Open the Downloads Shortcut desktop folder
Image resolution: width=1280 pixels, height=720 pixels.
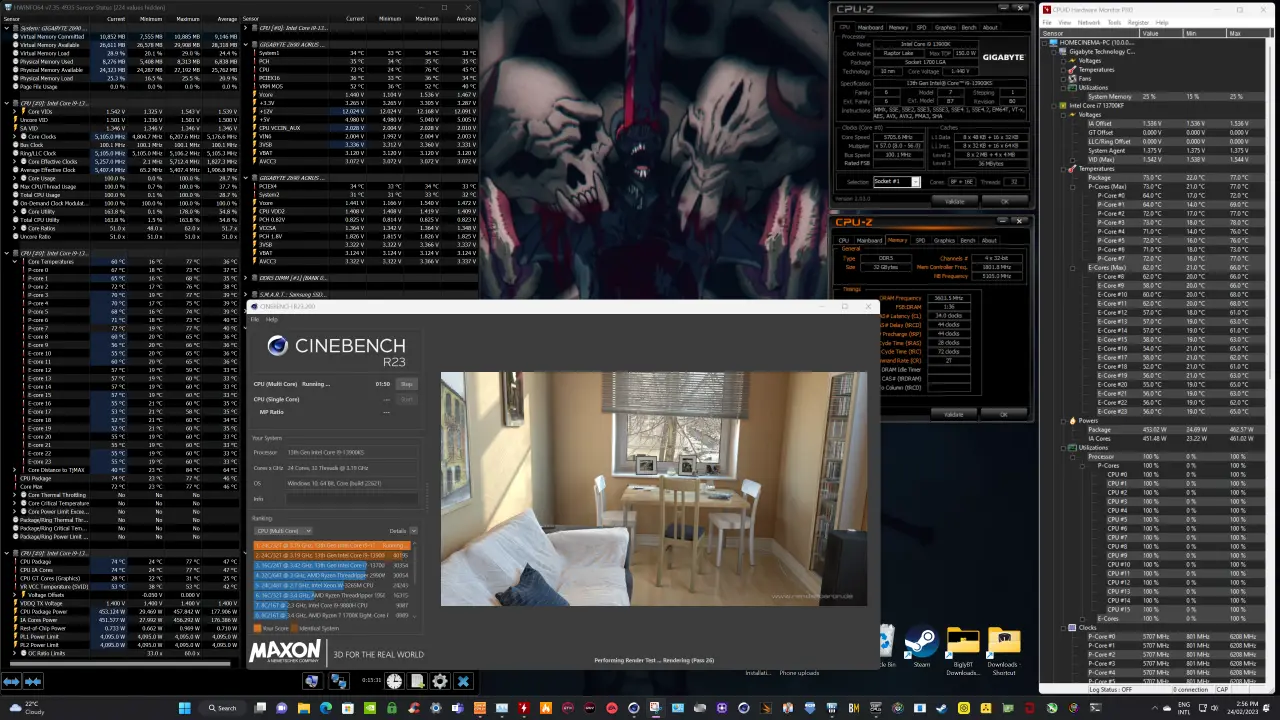point(1003,651)
